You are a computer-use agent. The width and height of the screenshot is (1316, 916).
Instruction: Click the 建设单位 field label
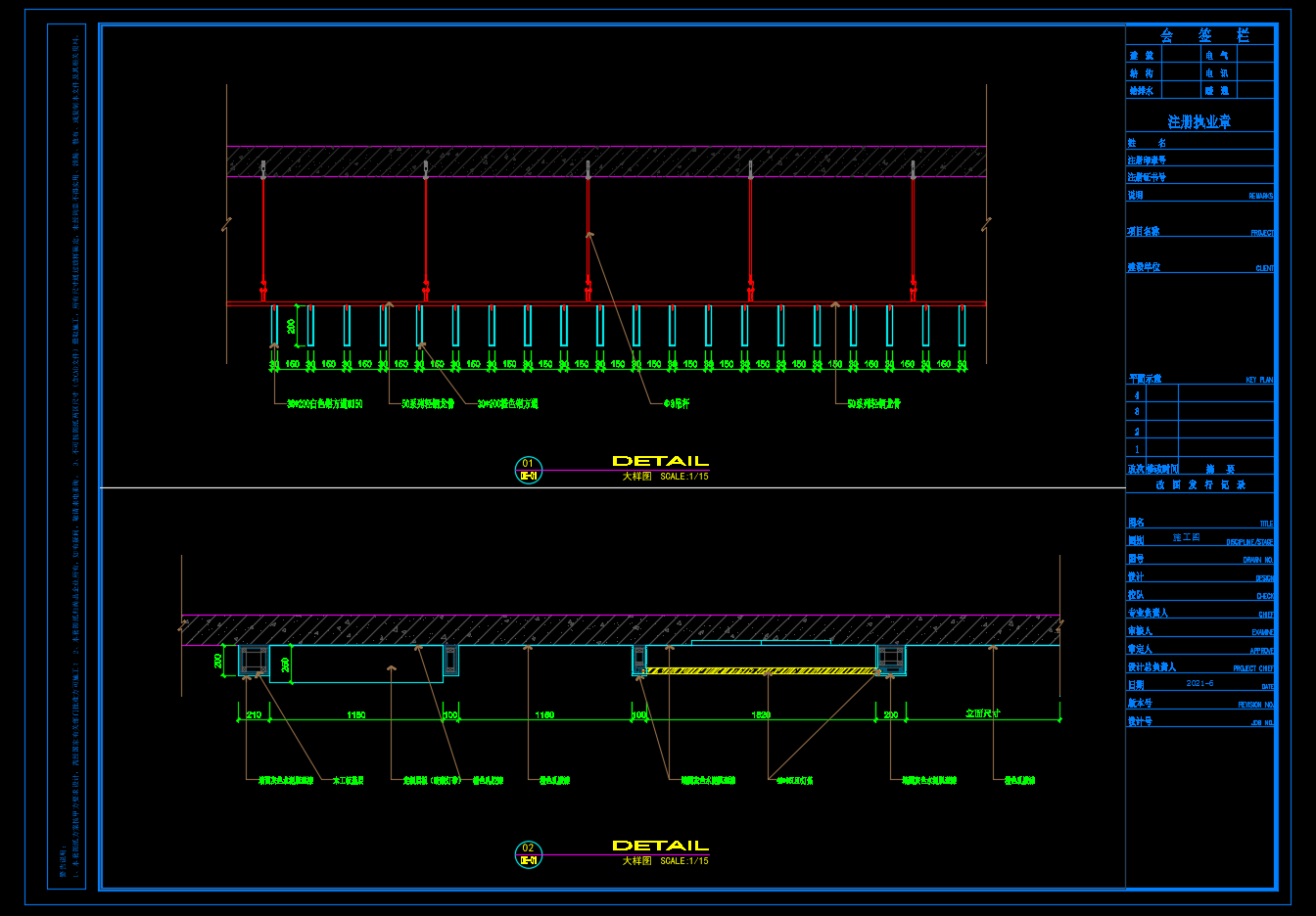click(x=1144, y=267)
